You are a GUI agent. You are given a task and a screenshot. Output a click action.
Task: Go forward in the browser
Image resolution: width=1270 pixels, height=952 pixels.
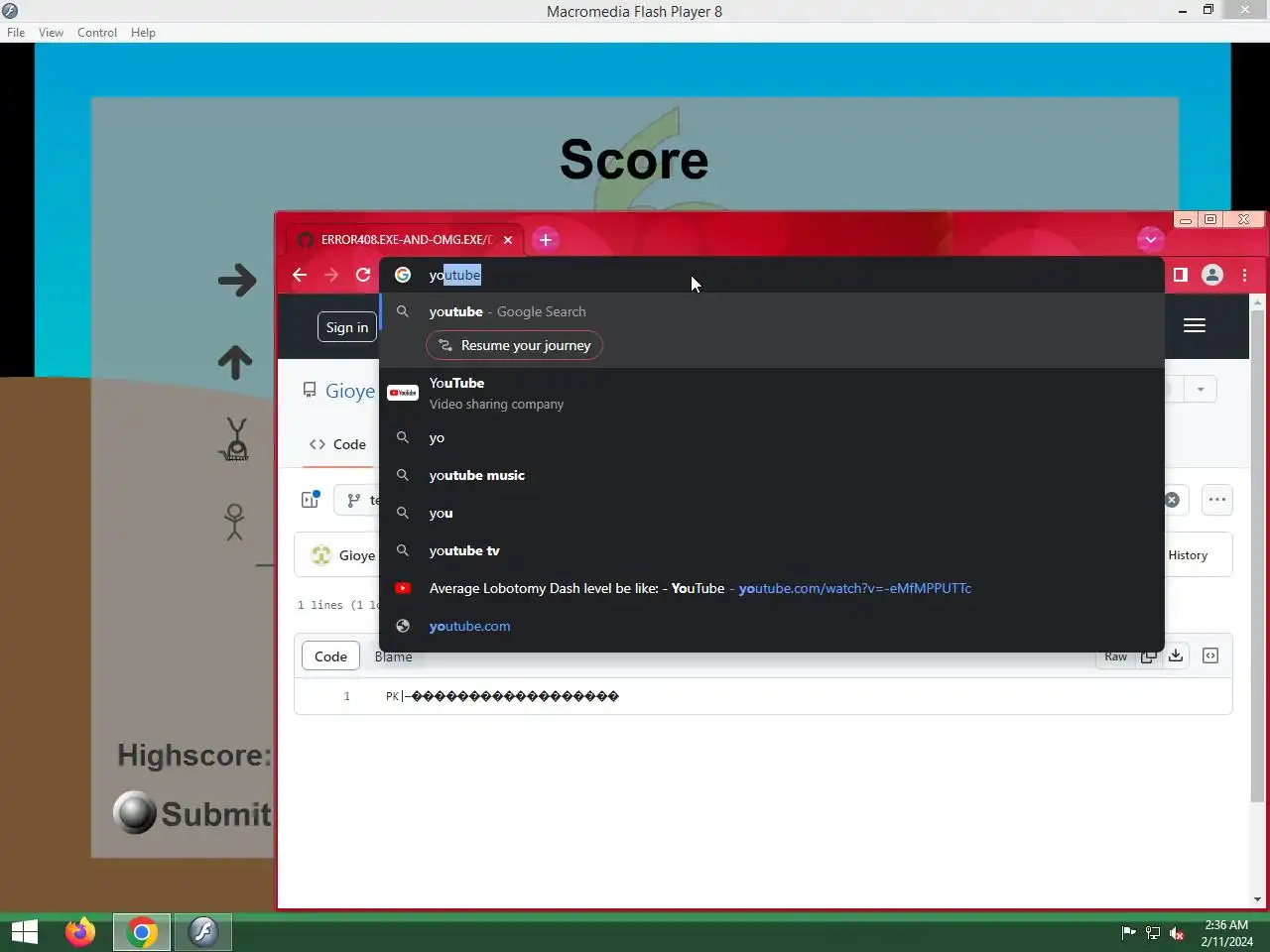(x=331, y=275)
